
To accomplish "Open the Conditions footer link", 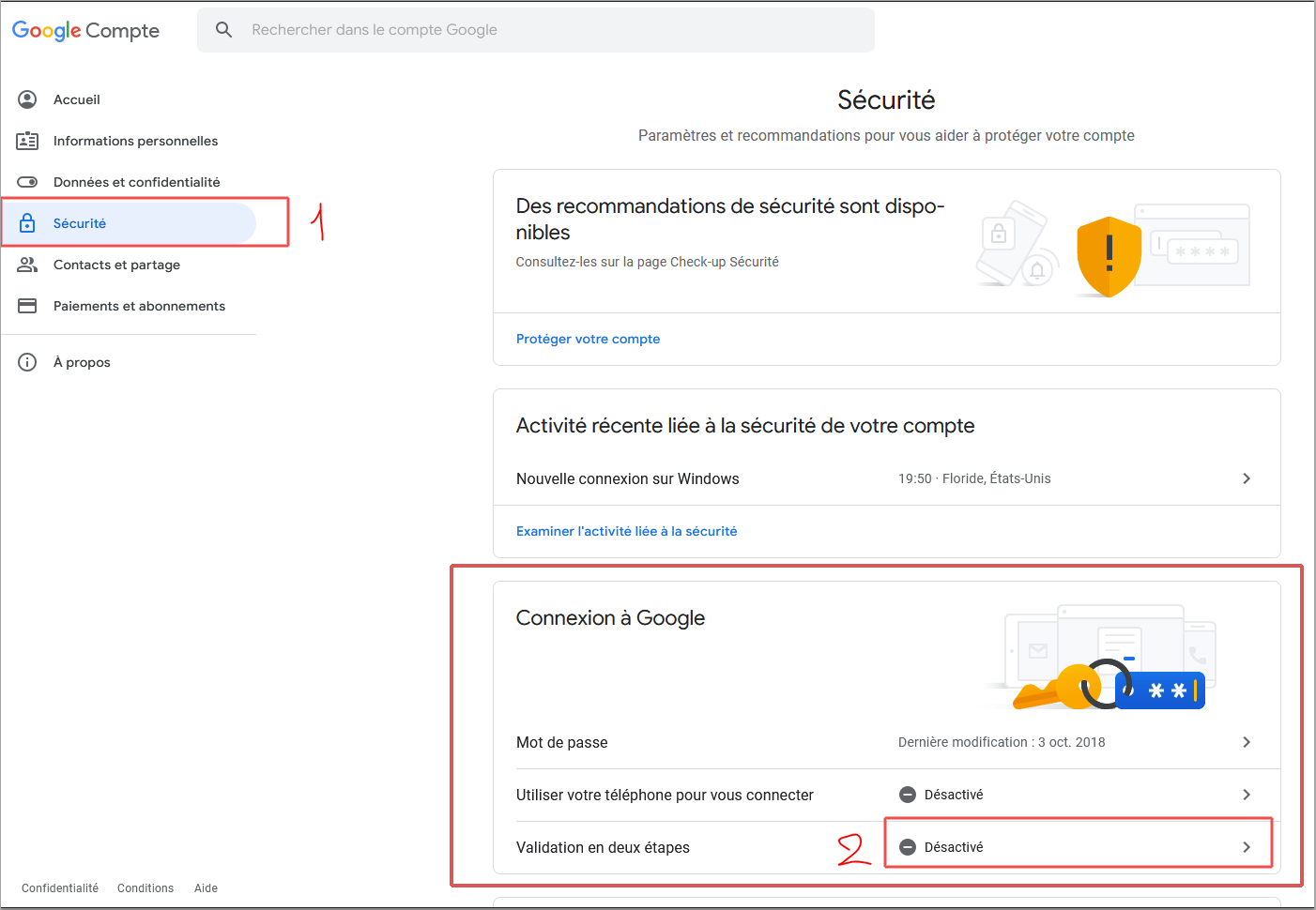I will click(x=145, y=888).
